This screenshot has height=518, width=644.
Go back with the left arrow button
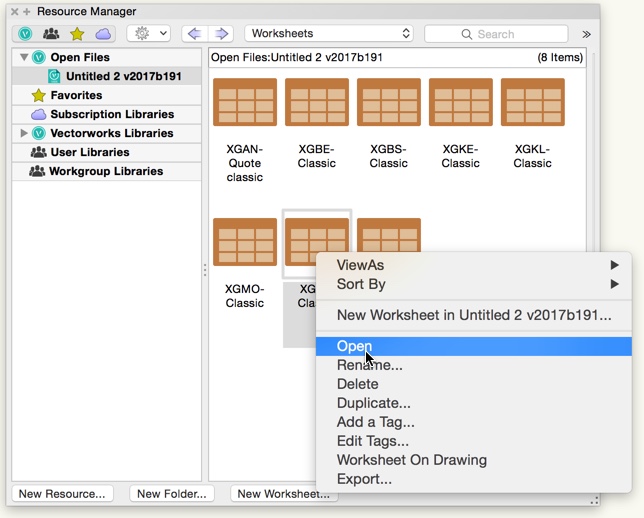click(195, 34)
